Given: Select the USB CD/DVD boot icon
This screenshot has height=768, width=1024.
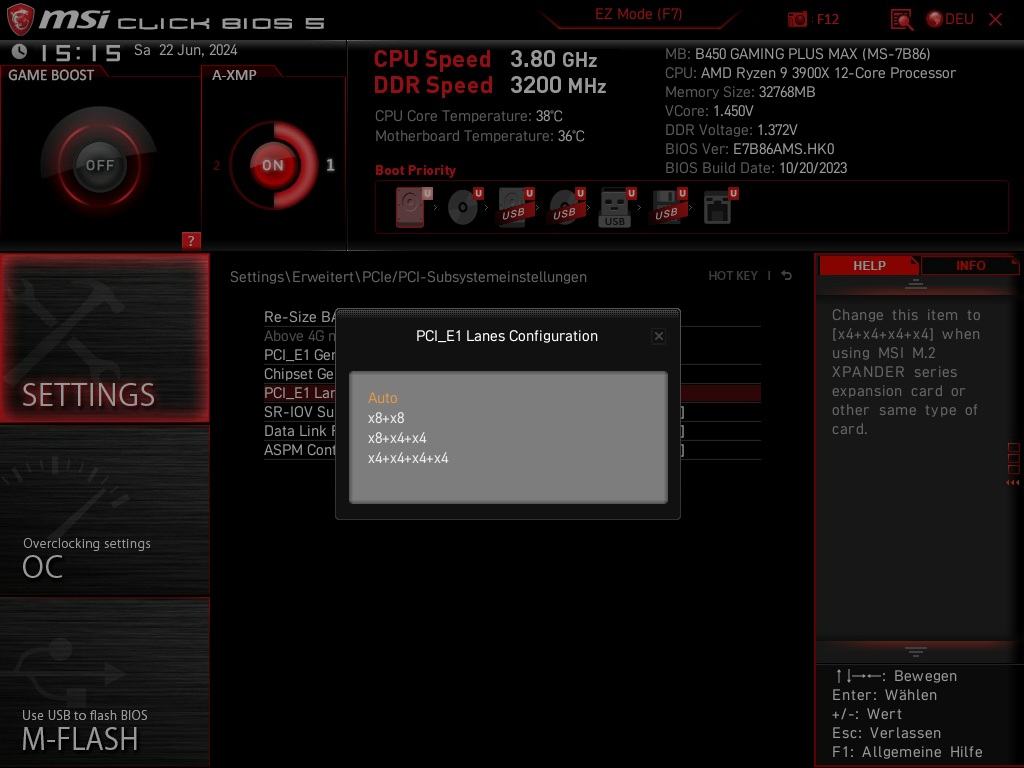Looking at the screenshot, I should point(567,207).
